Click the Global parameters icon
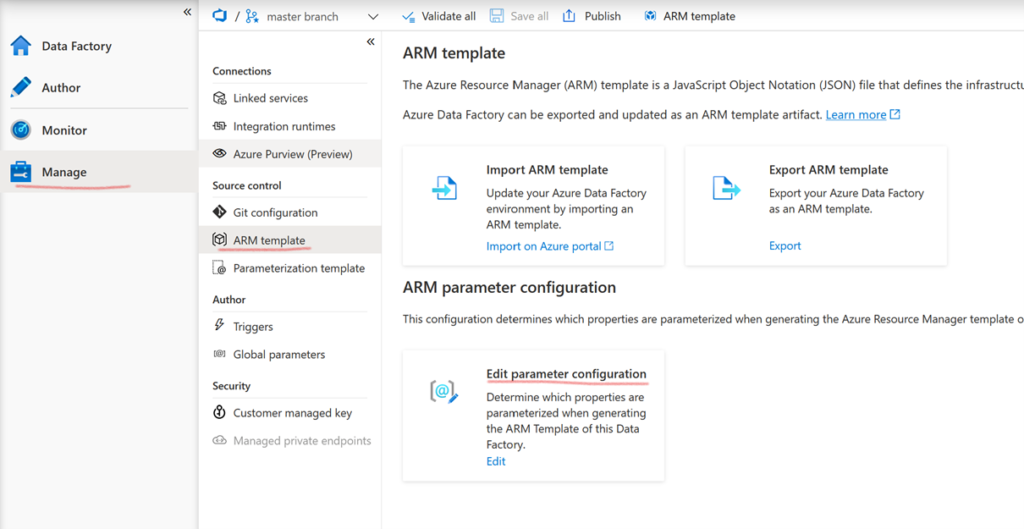This screenshot has height=529, width=1024. click(220, 354)
